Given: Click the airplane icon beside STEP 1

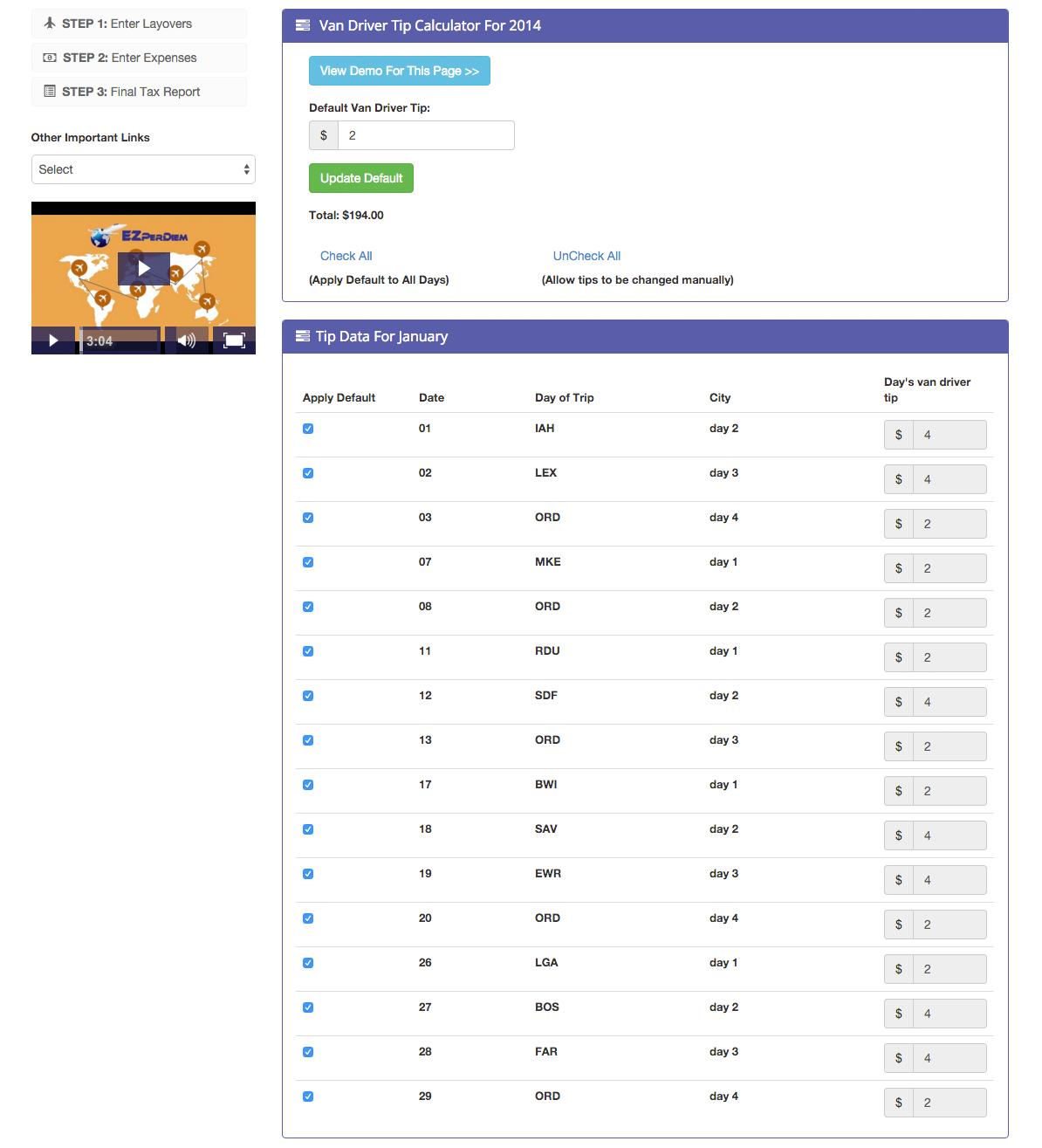Looking at the screenshot, I should point(50,24).
